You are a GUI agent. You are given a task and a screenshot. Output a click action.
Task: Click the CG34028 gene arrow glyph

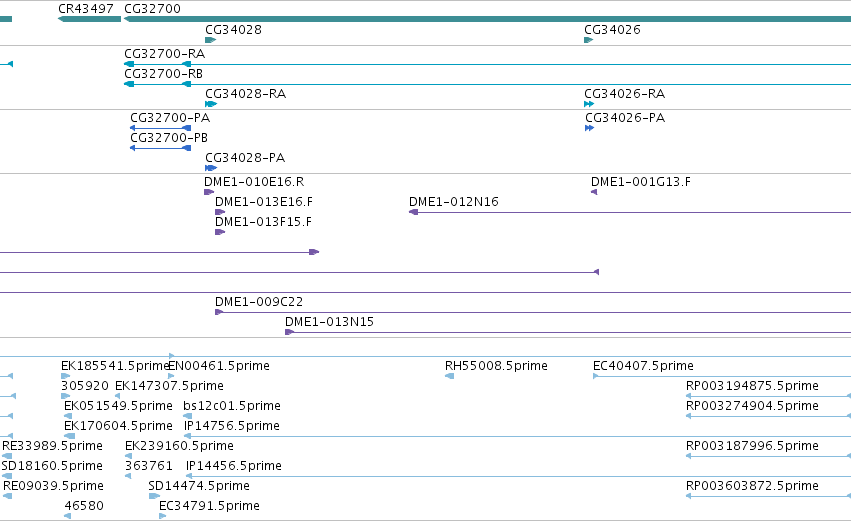point(211,40)
